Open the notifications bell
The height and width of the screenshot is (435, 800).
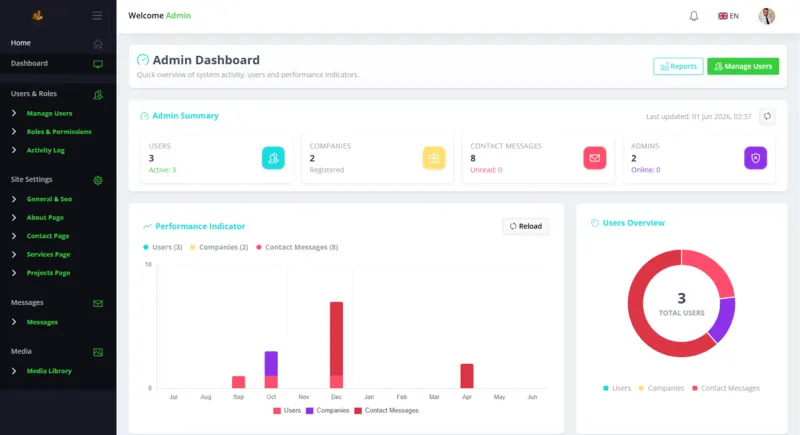coord(694,16)
